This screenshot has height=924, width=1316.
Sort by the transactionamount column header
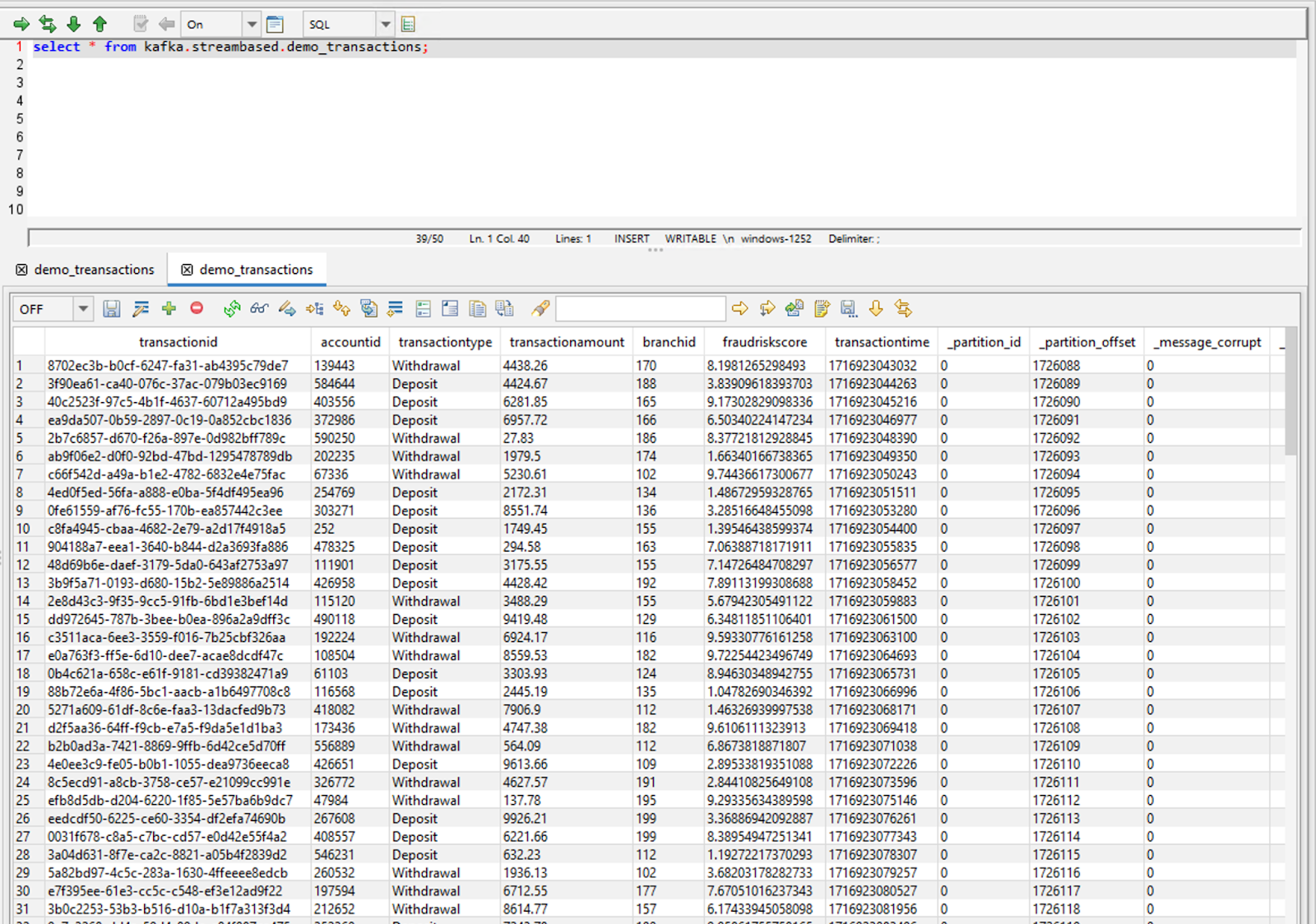click(567, 342)
